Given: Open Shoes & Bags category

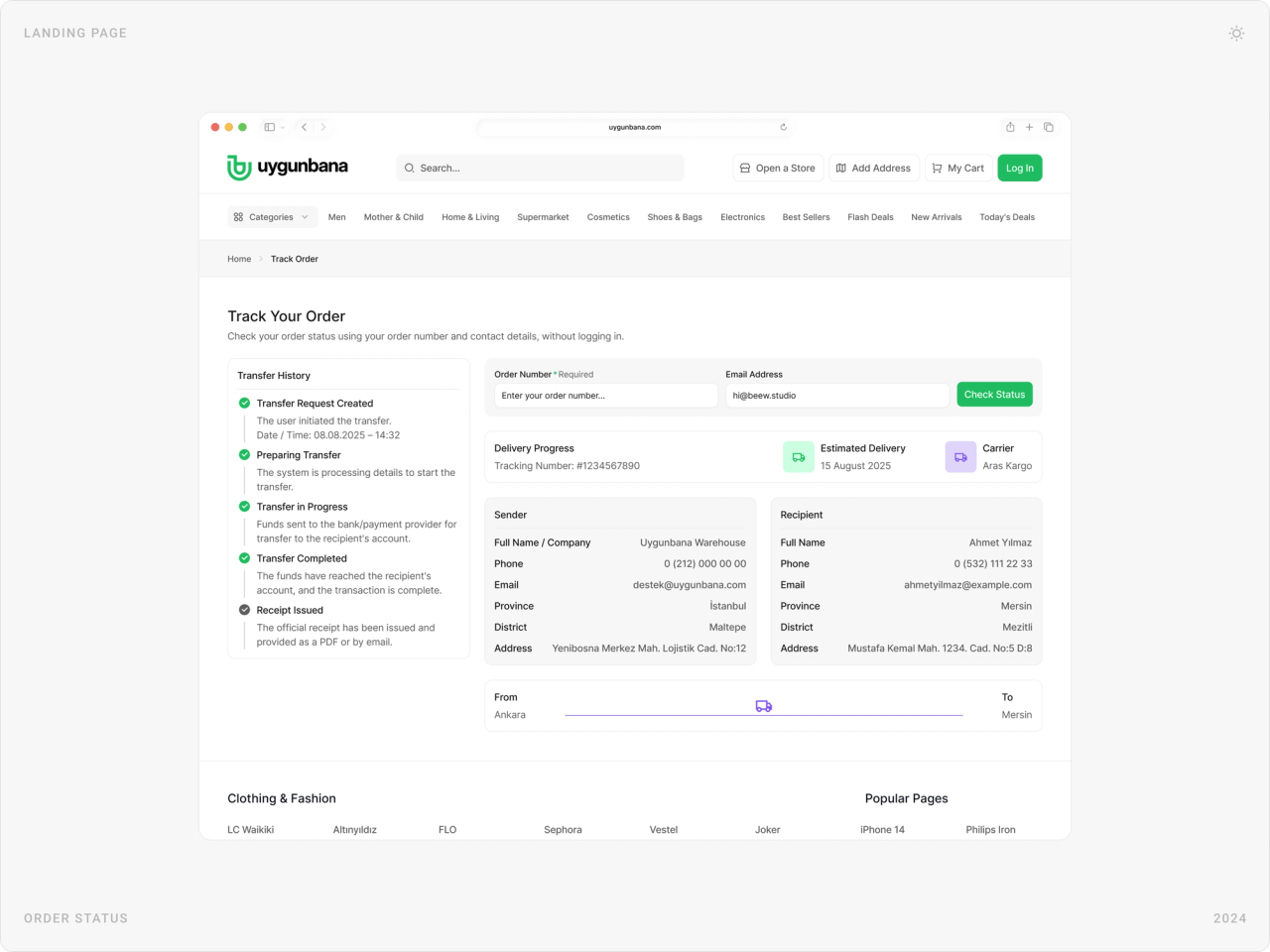Looking at the screenshot, I should [675, 217].
